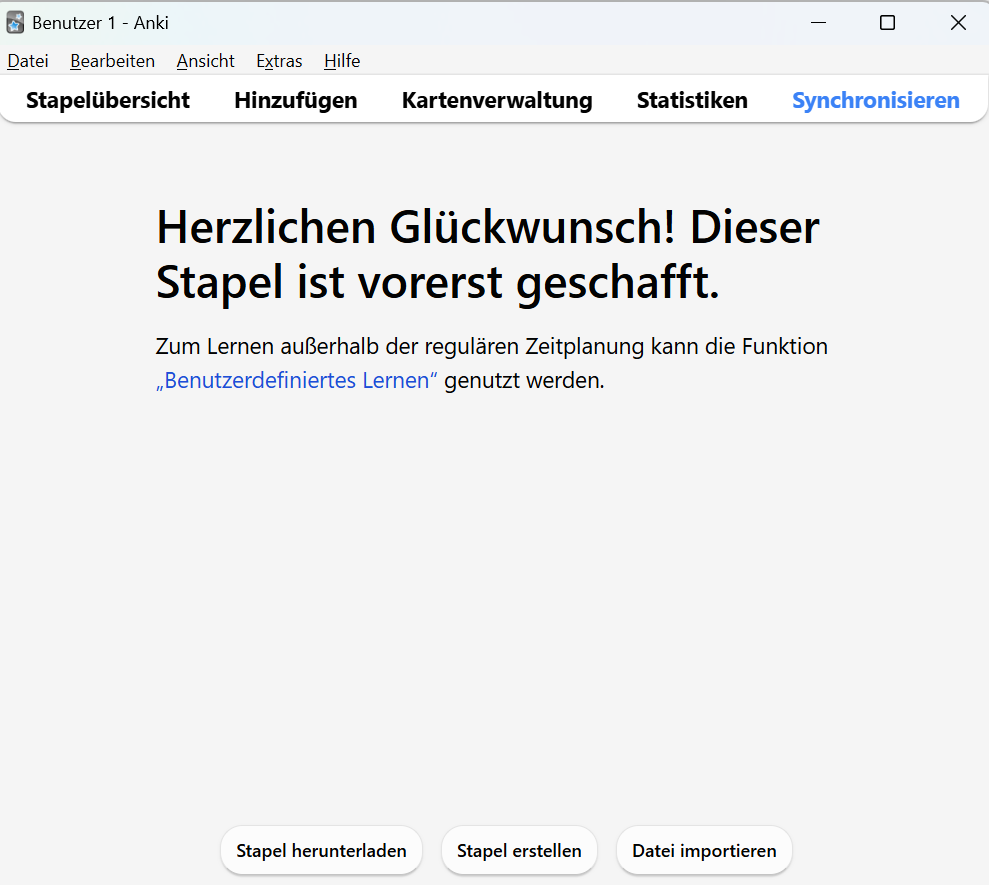The height and width of the screenshot is (885, 989).
Task: Follow the „Benutzerdefiniertes Lernen“ link
Action: (296, 380)
